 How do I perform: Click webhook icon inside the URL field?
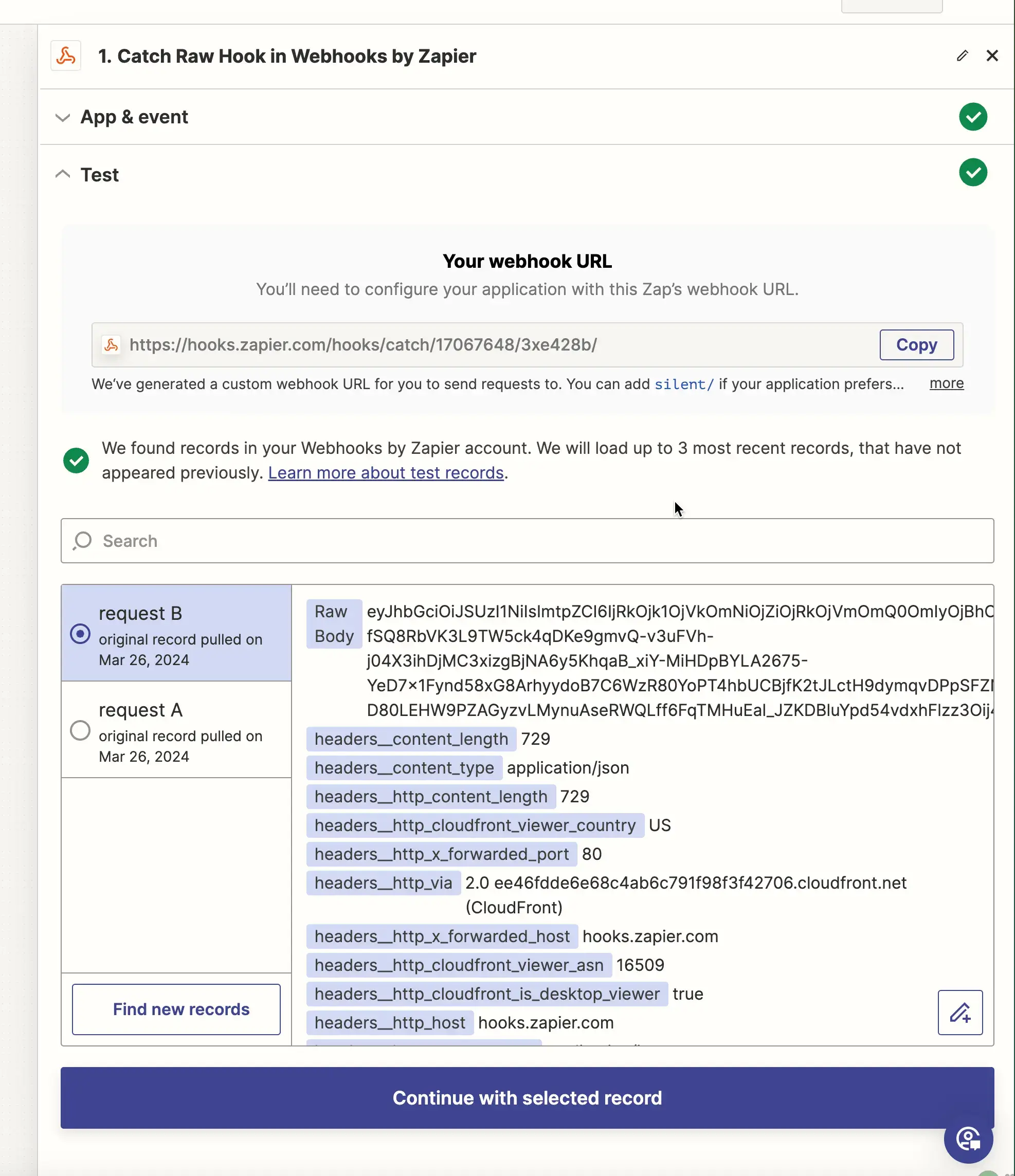(x=111, y=344)
